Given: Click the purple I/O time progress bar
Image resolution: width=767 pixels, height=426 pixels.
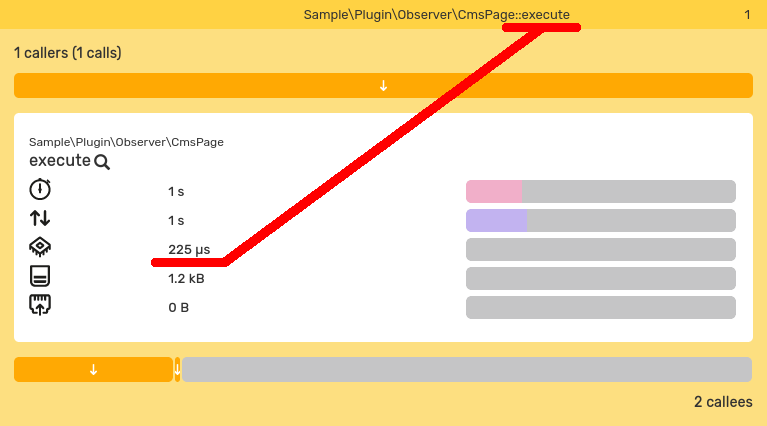Looking at the screenshot, I should pos(601,221).
